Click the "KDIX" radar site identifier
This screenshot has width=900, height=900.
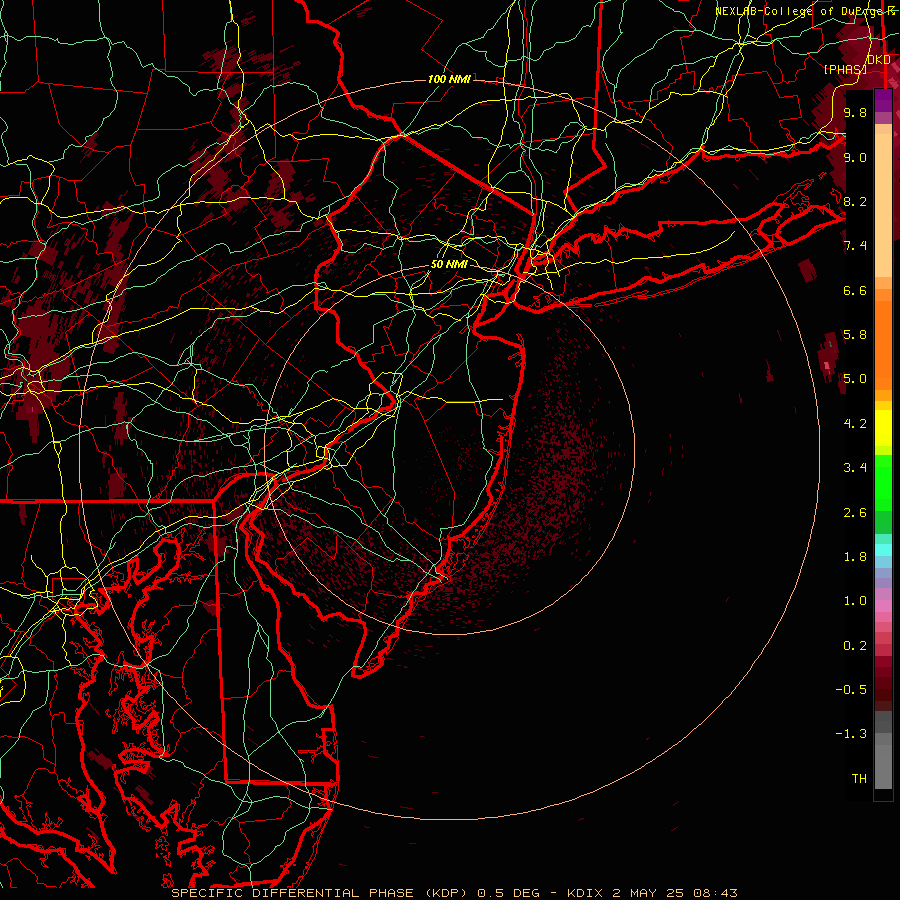click(x=585, y=893)
